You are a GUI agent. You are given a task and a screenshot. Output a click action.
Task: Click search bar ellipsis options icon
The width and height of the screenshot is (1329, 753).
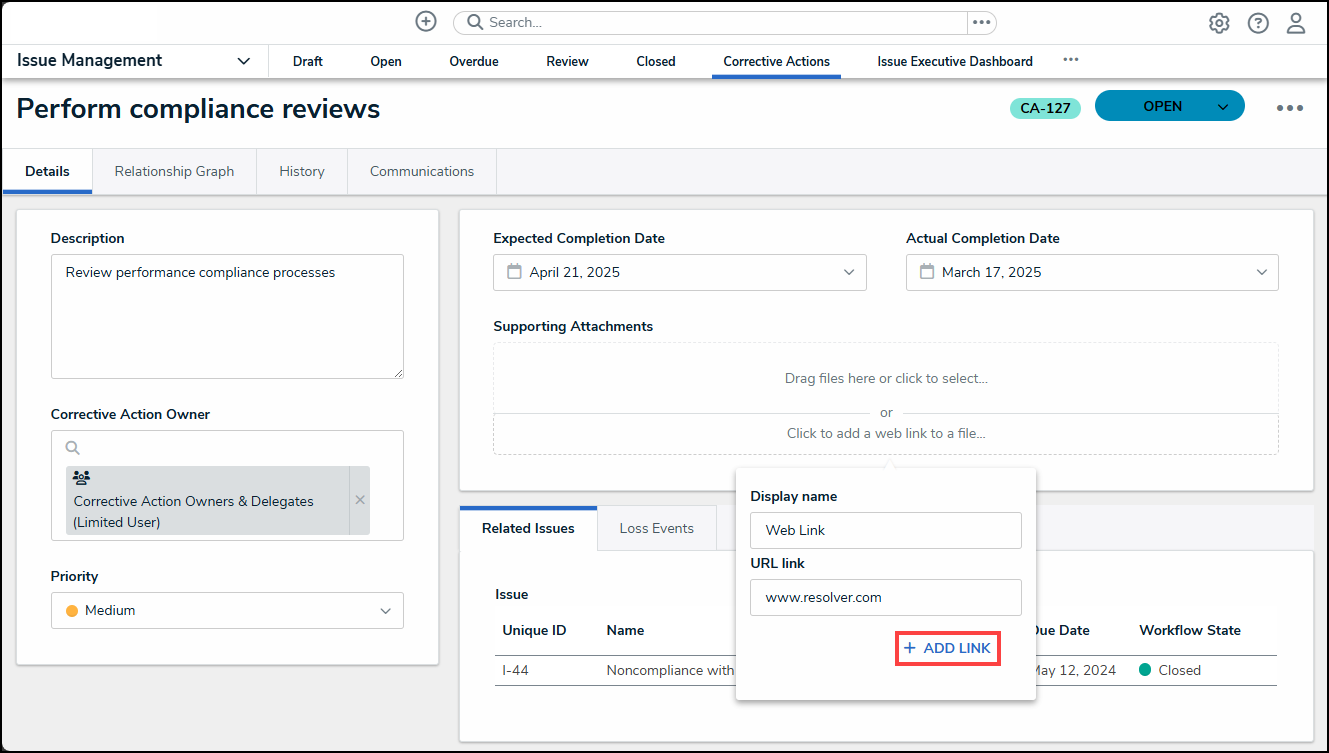tap(981, 22)
